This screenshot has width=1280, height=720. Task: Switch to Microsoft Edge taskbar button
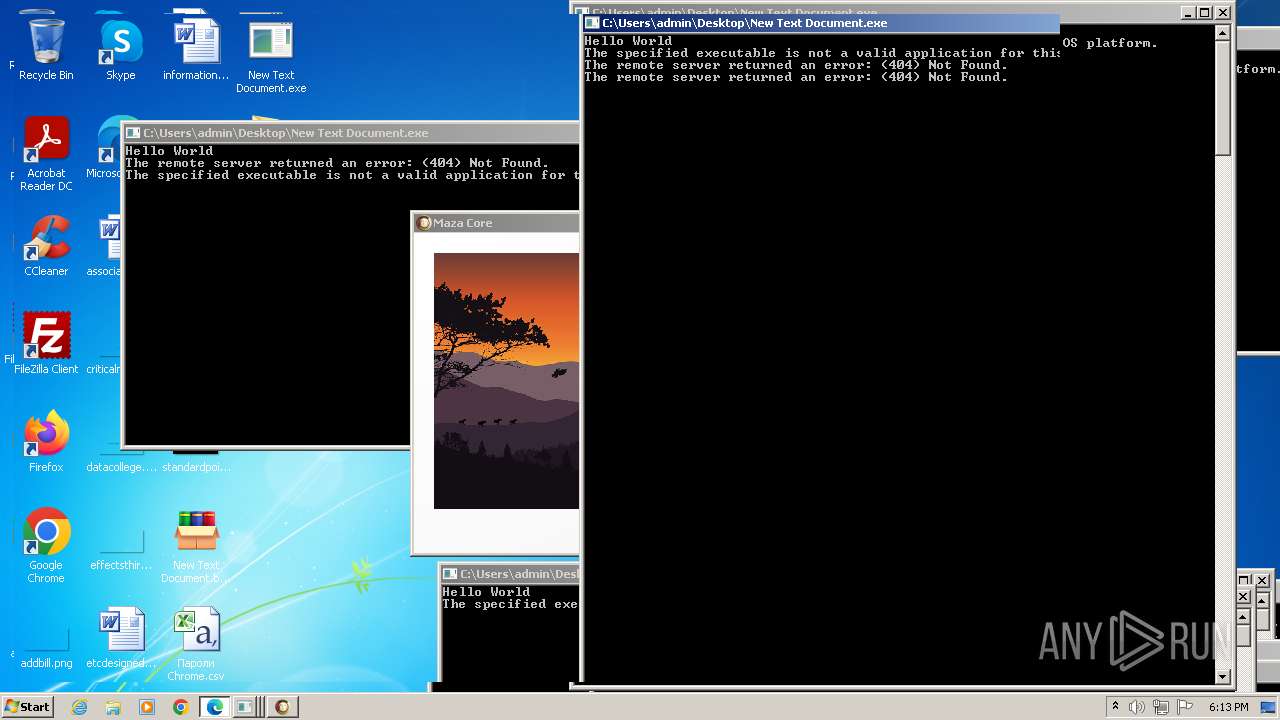(214, 707)
